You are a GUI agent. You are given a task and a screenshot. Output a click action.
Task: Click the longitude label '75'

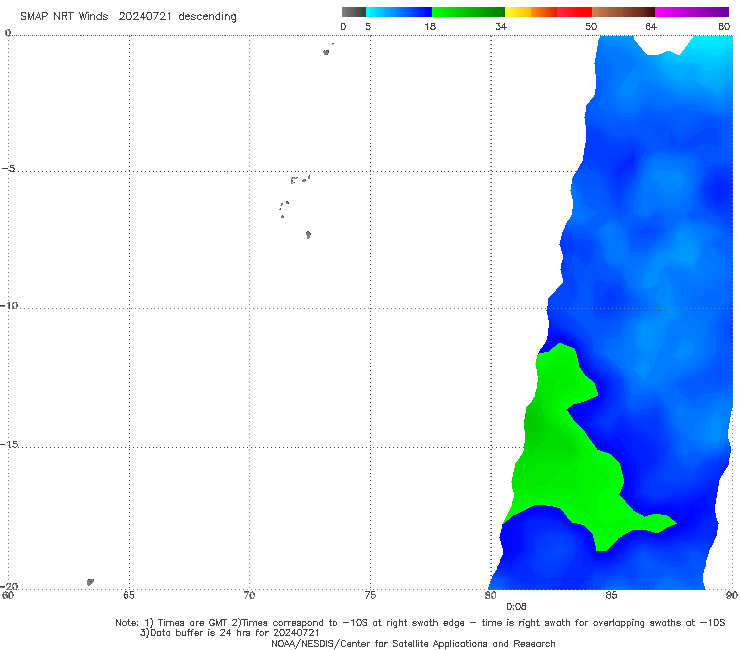[370, 595]
